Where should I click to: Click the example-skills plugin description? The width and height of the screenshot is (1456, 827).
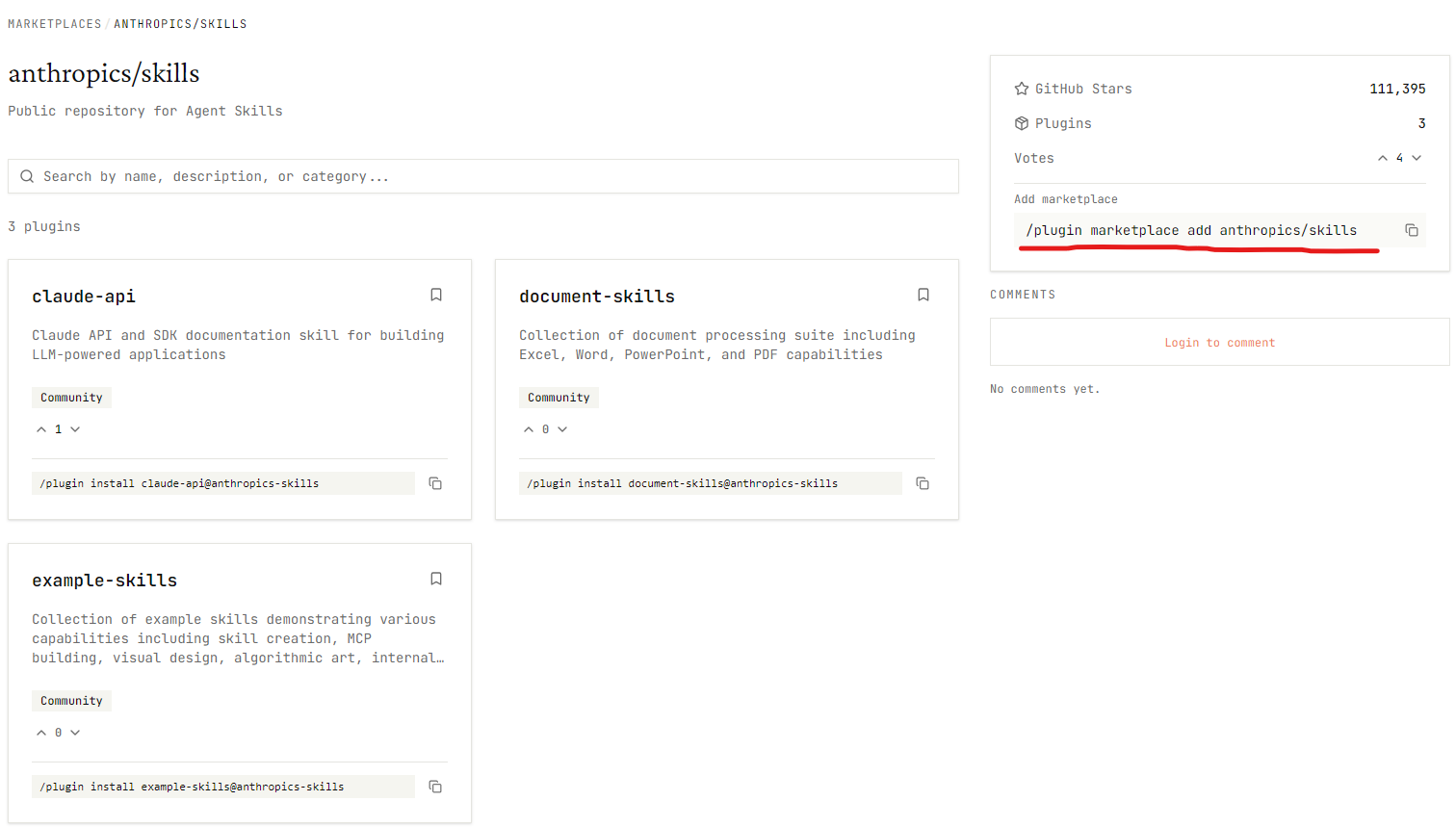[238, 638]
